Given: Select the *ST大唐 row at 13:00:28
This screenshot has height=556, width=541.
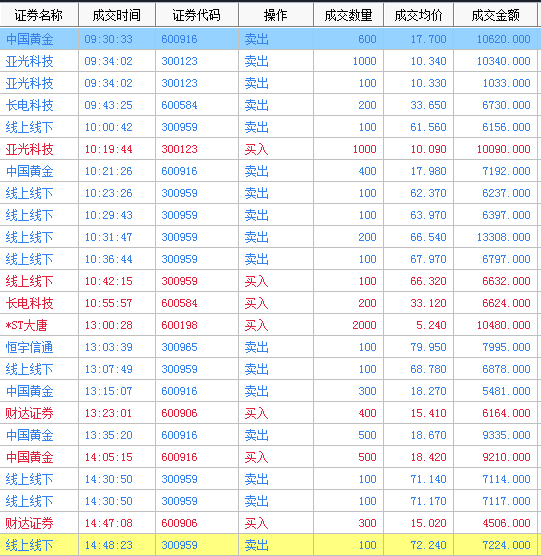Looking at the screenshot, I should [269, 325].
